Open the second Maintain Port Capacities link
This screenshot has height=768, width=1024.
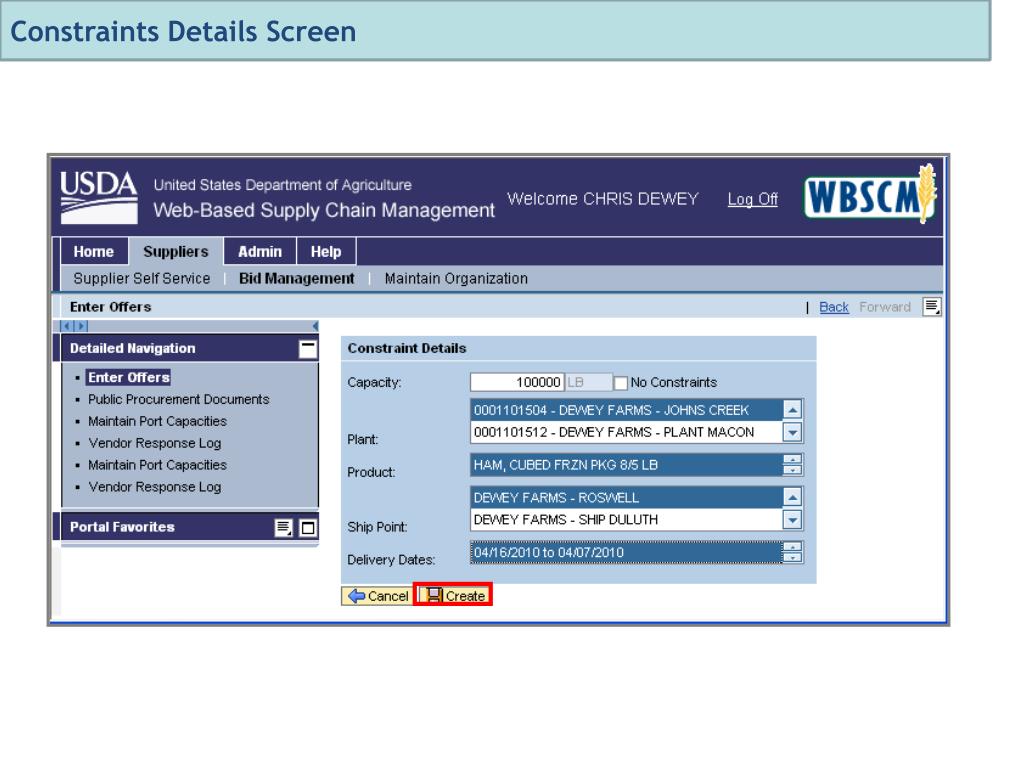(x=157, y=466)
